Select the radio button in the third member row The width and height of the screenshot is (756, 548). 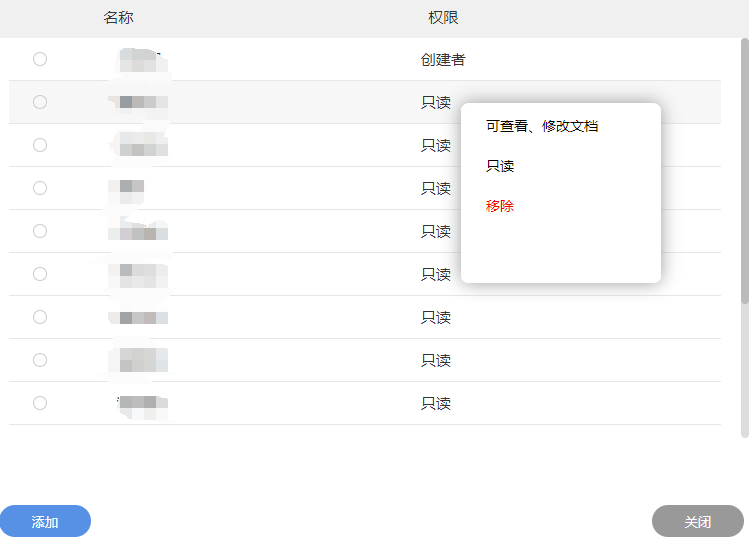[40, 145]
